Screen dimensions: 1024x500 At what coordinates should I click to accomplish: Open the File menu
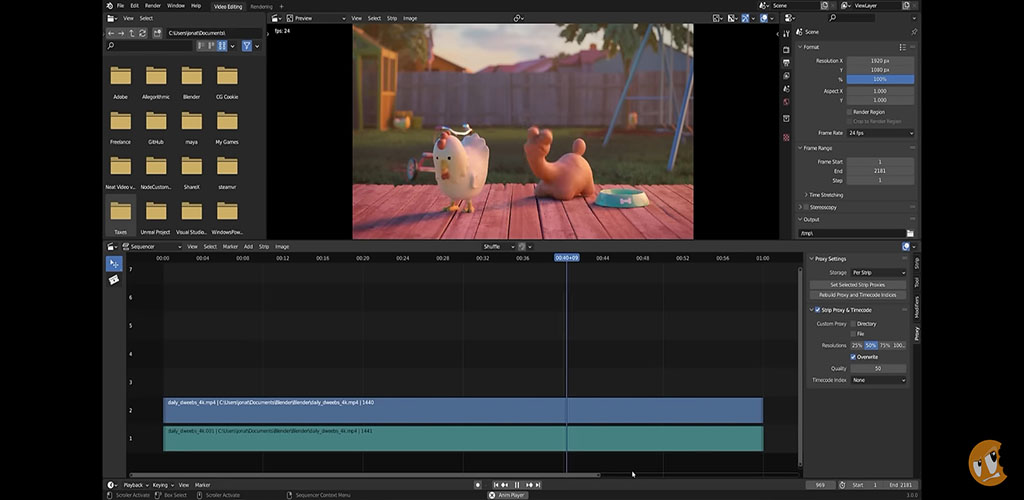point(120,5)
